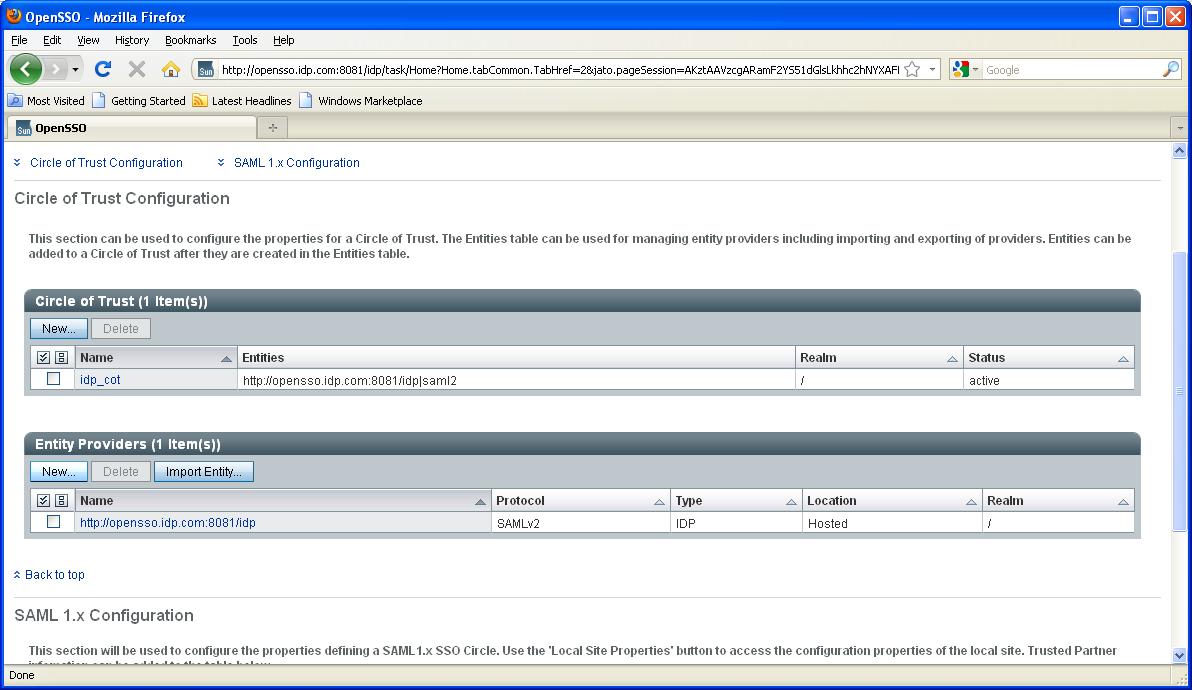Focus the Google search box
The height and width of the screenshot is (690, 1192).
click(x=1072, y=70)
